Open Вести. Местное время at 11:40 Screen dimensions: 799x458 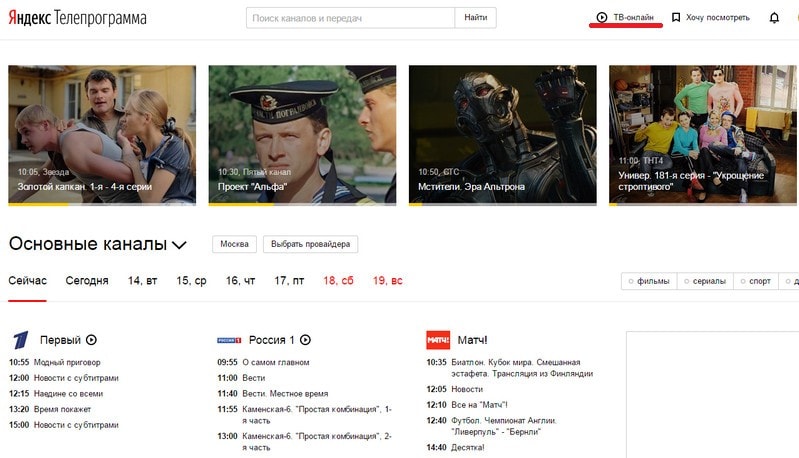tap(285, 394)
